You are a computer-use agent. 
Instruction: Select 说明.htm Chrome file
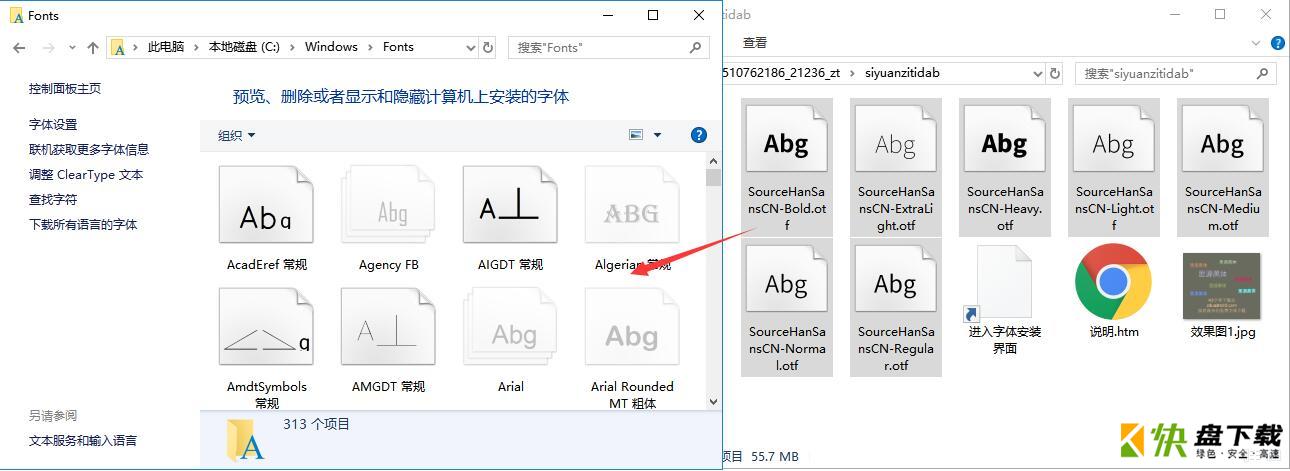[x=1113, y=291]
